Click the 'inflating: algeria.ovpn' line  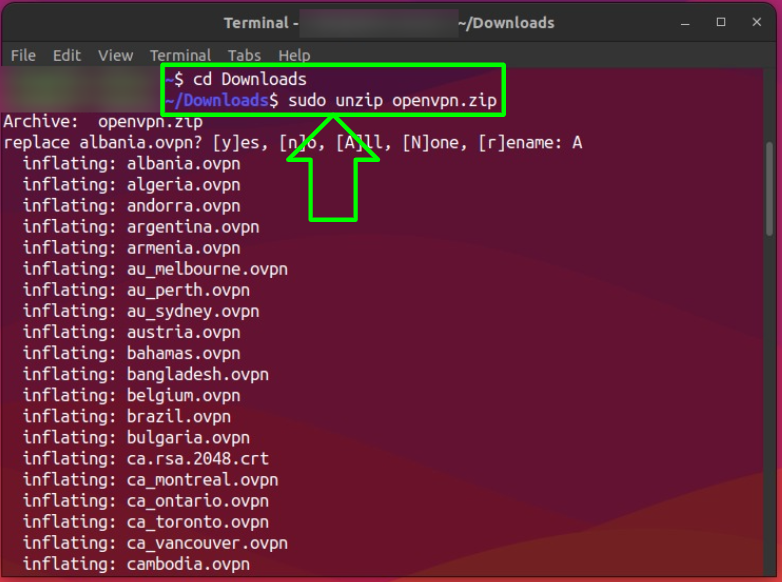click(x=132, y=185)
